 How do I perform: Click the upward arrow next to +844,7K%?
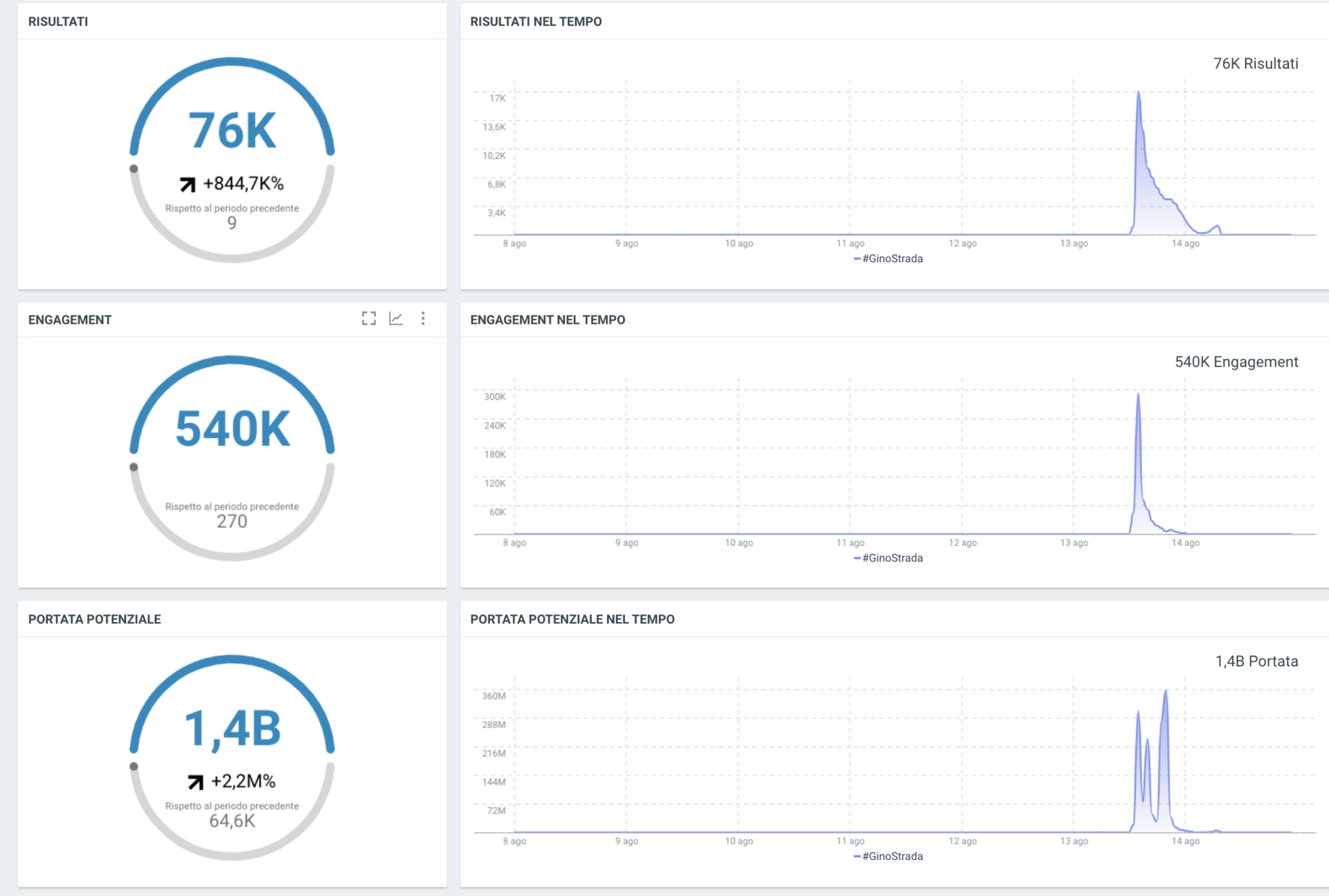point(188,185)
